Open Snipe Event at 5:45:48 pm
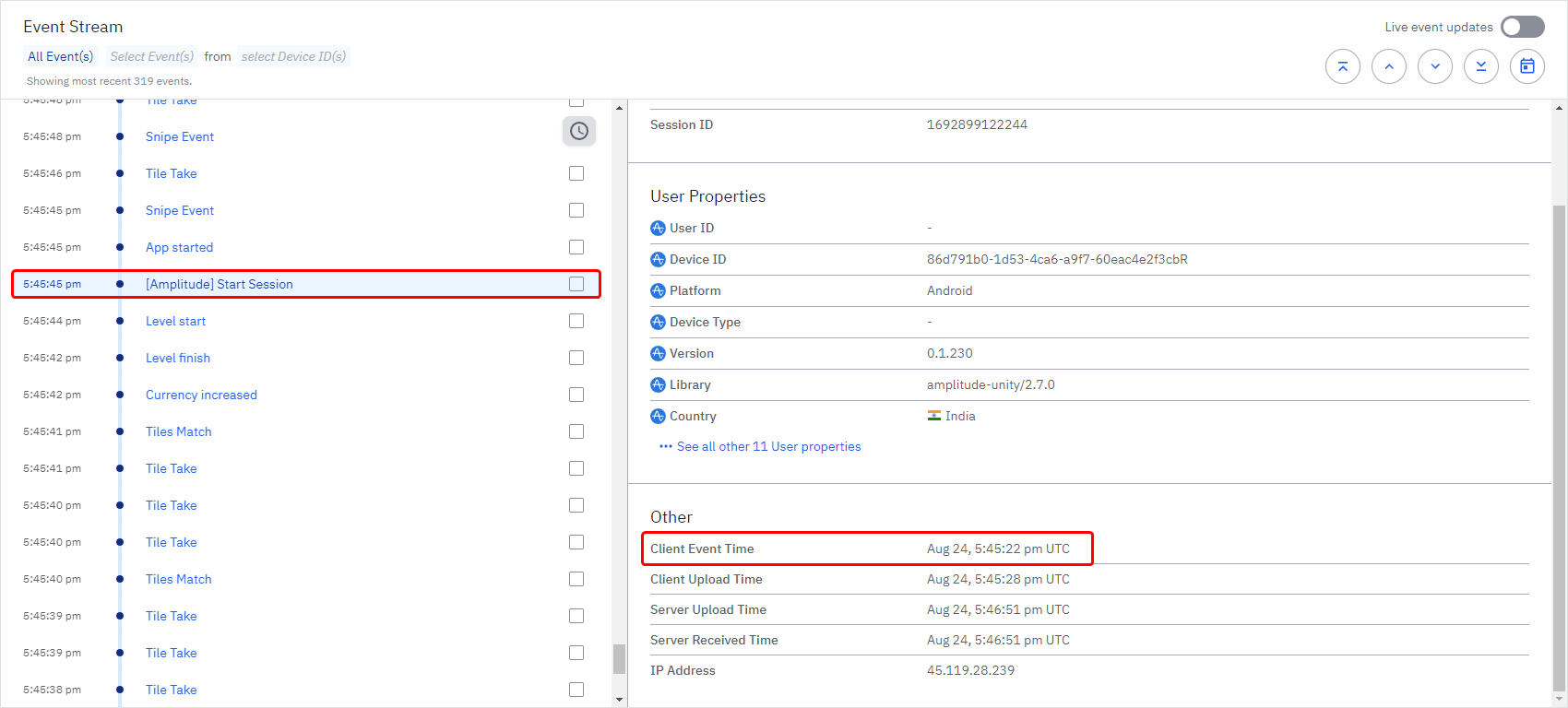The image size is (1568, 708). (x=180, y=136)
